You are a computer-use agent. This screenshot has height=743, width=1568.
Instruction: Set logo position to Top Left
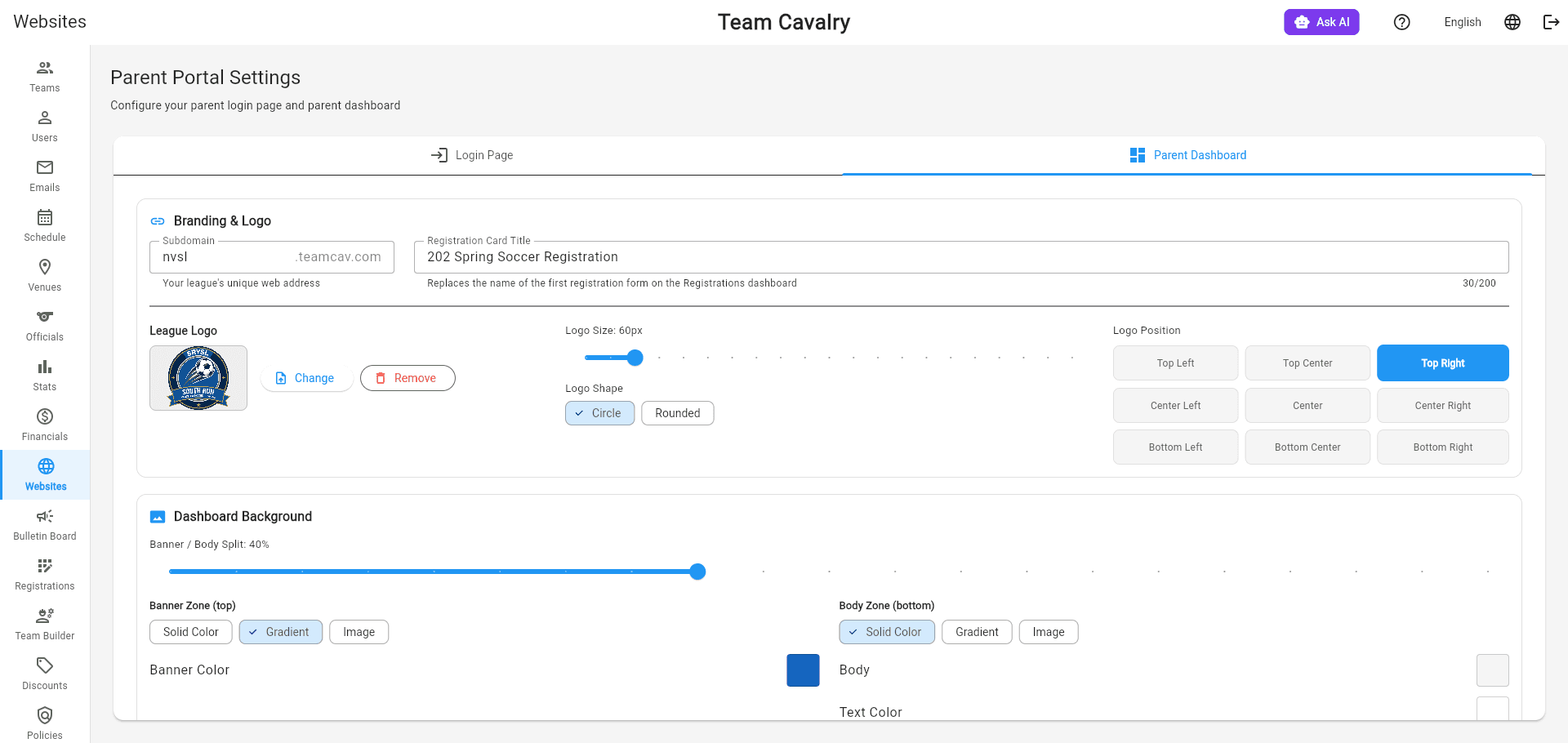click(x=1175, y=363)
